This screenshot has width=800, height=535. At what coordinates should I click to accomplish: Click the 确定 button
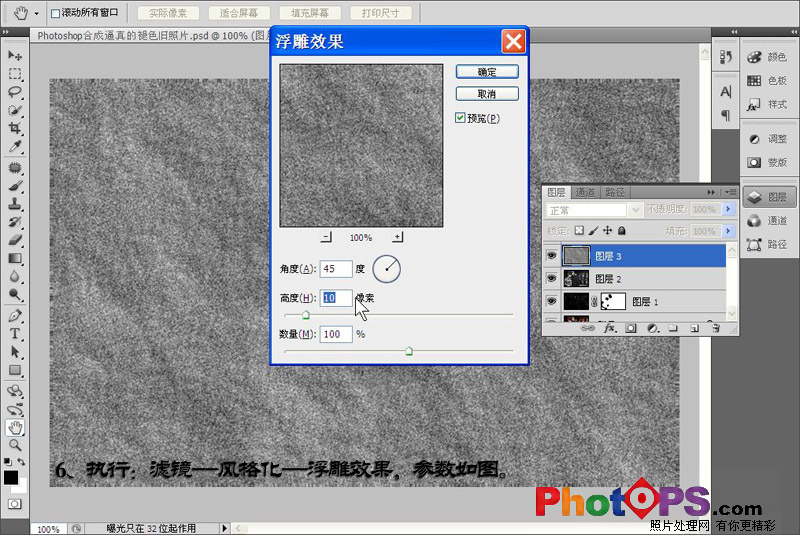coord(487,72)
